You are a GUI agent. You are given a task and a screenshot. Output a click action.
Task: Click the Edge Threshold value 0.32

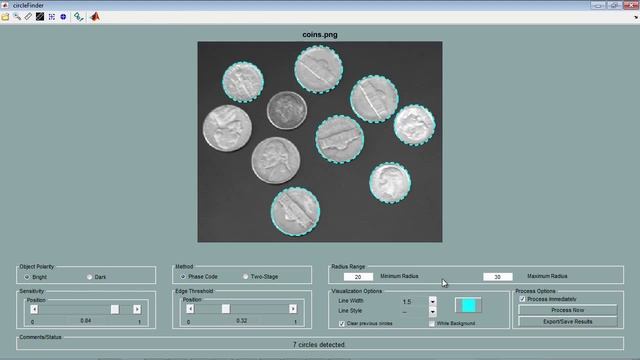(242, 321)
